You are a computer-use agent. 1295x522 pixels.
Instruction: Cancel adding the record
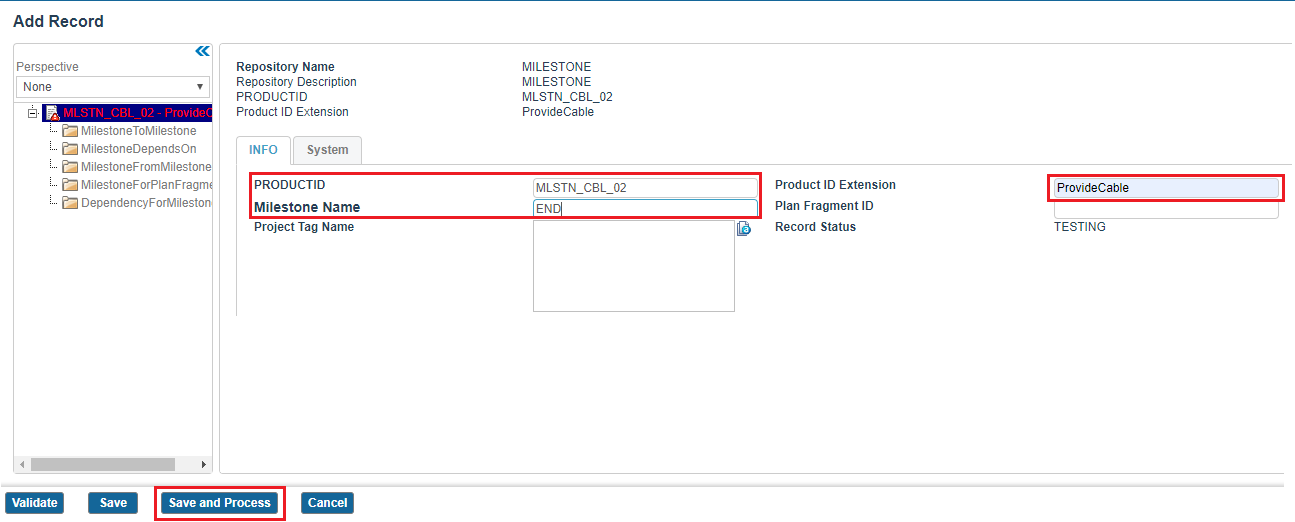point(327,503)
